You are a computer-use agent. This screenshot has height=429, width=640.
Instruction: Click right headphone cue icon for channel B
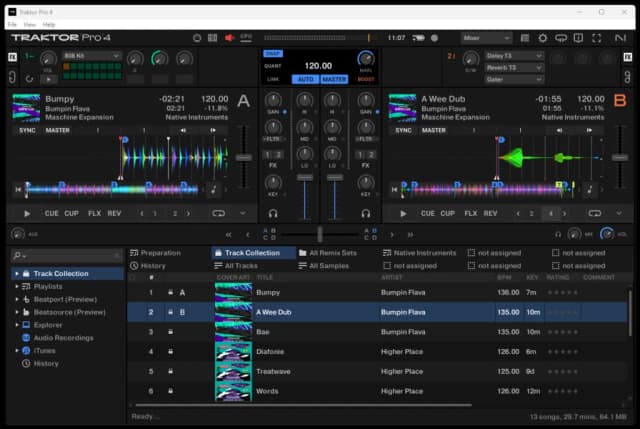(366, 213)
